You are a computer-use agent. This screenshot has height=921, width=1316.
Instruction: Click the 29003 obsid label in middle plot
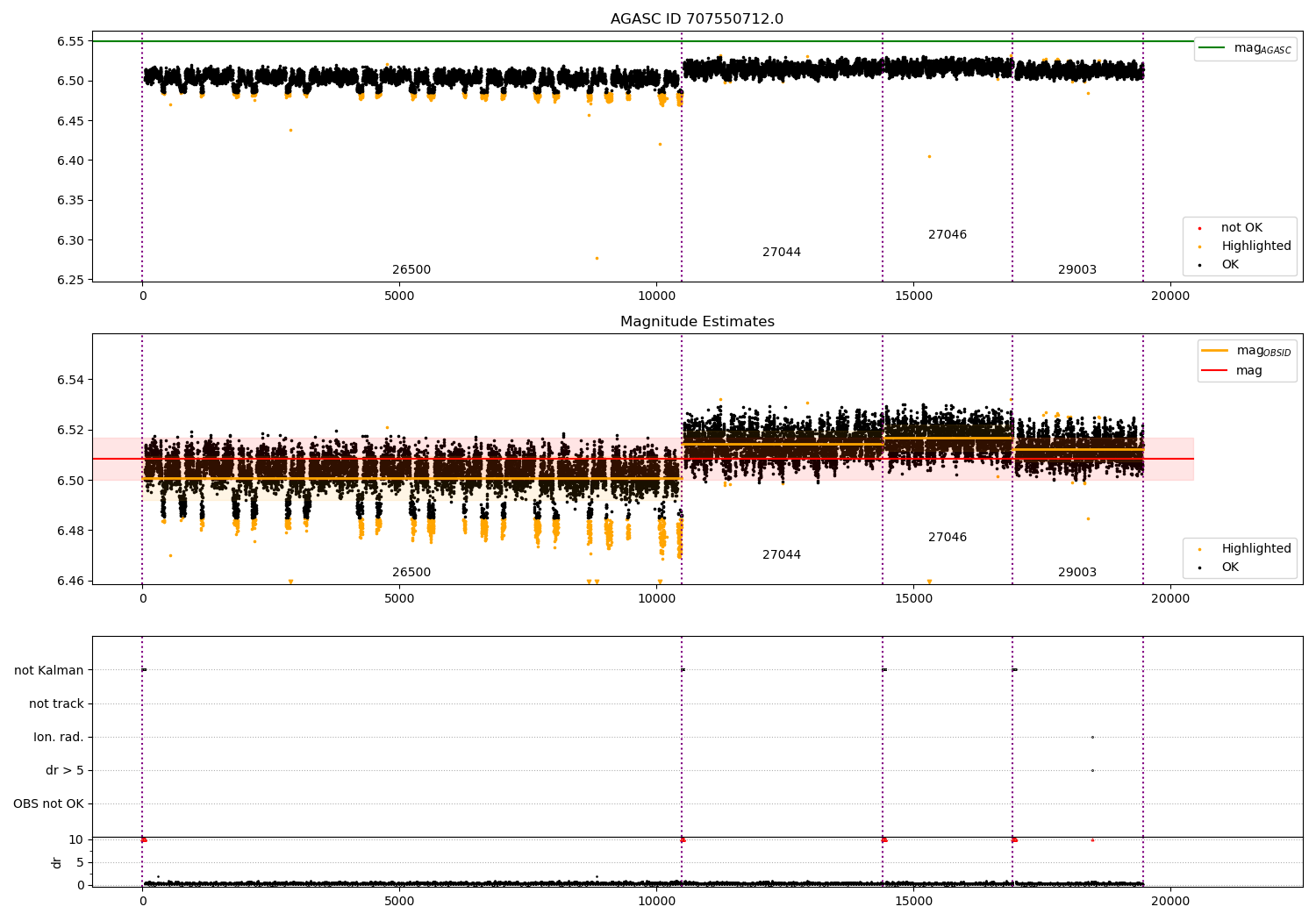(1077, 573)
